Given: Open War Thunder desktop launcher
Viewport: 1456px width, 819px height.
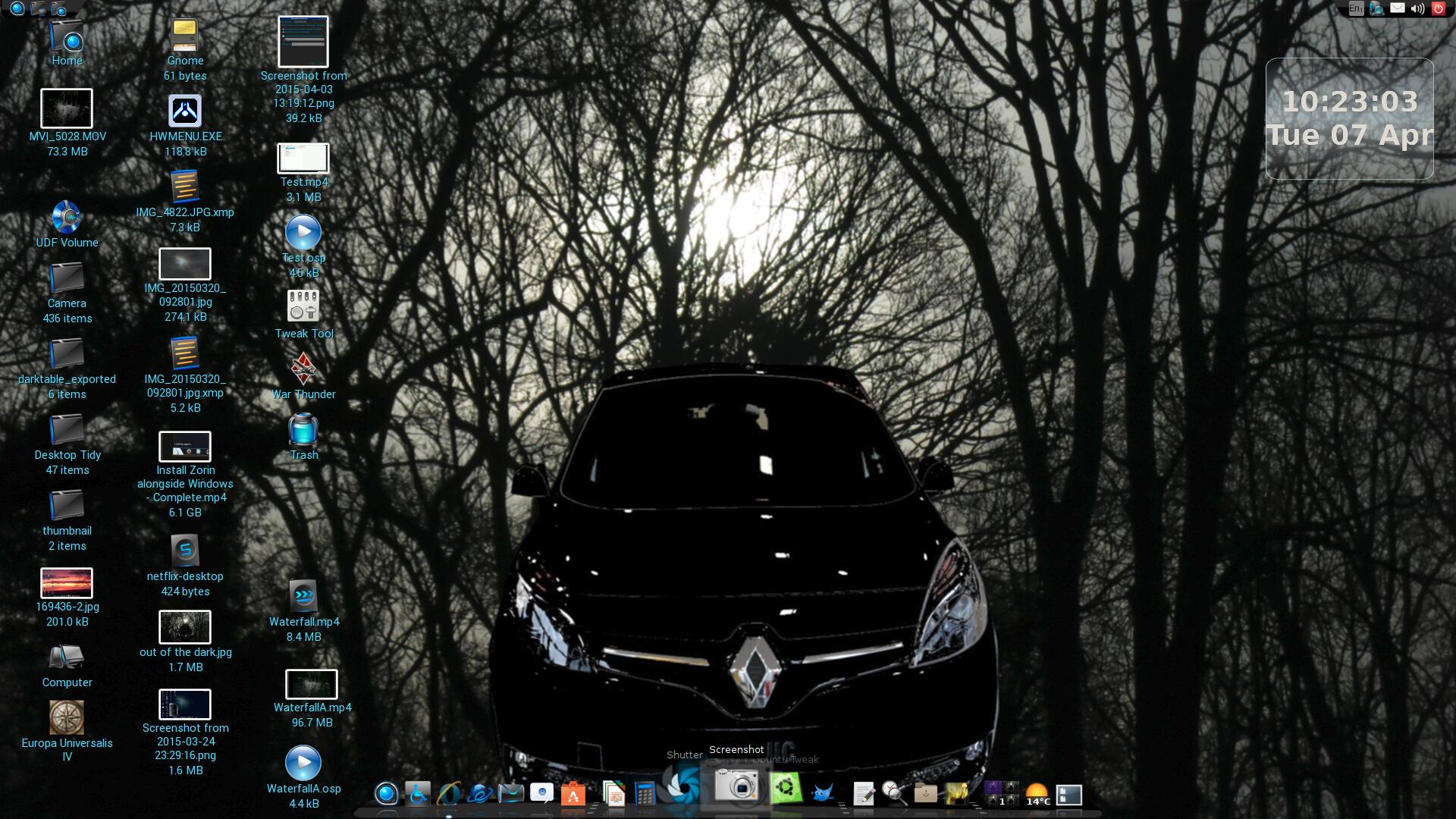Looking at the screenshot, I should tap(303, 369).
